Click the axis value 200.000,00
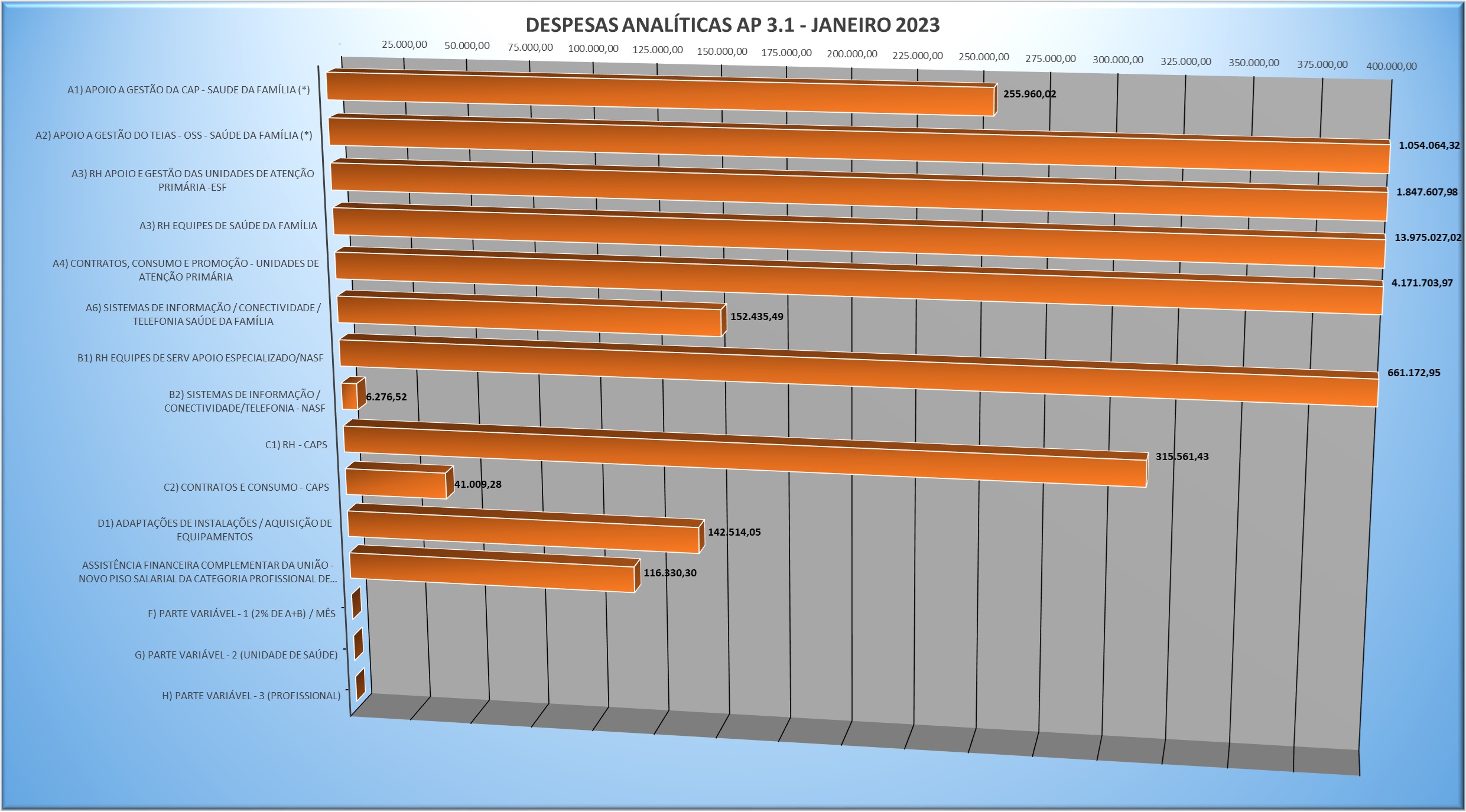The height and width of the screenshot is (812, 1466). point(851,54)
